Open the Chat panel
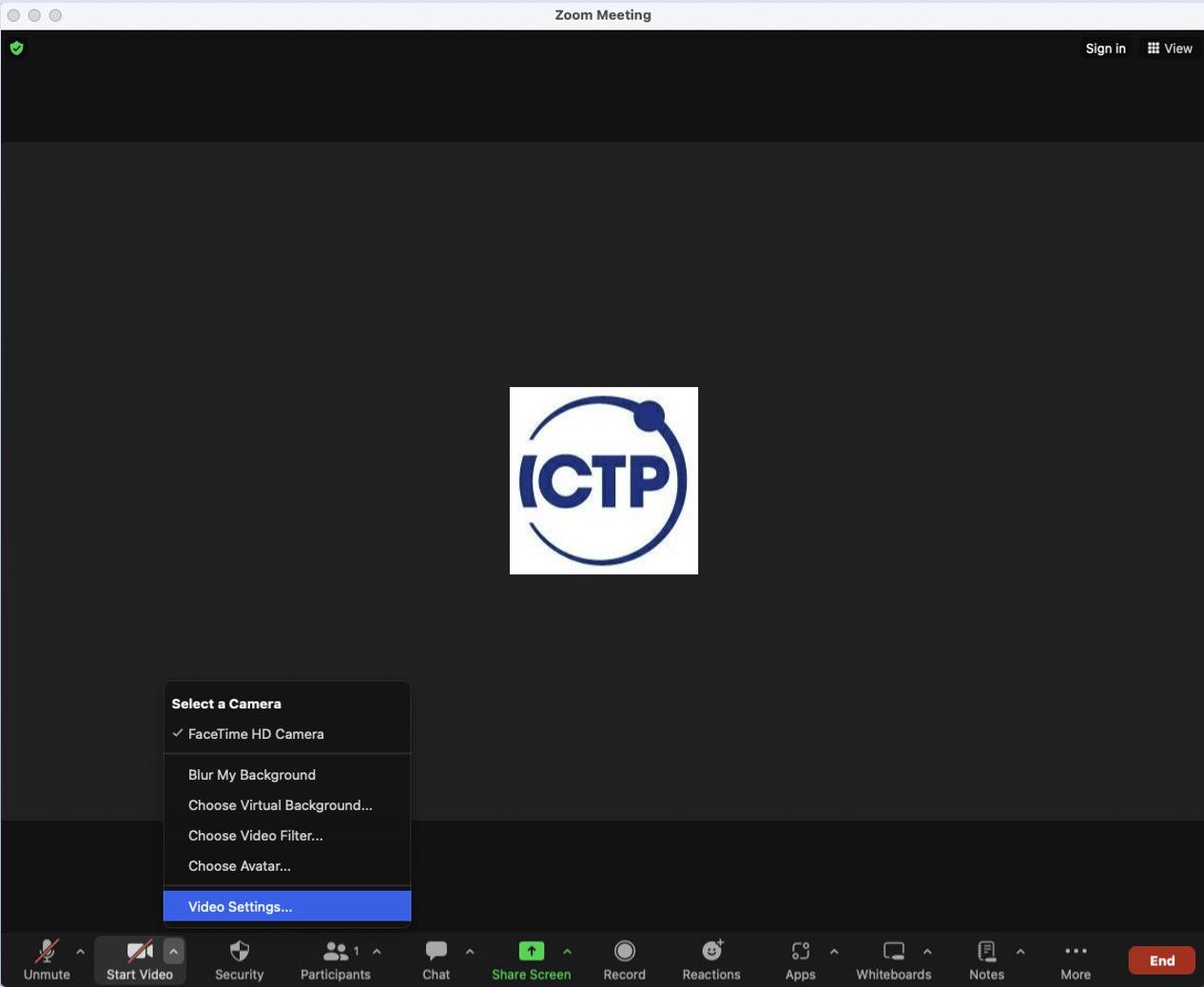The height and width of the screenshot is (987, 1204). point(436,952)
